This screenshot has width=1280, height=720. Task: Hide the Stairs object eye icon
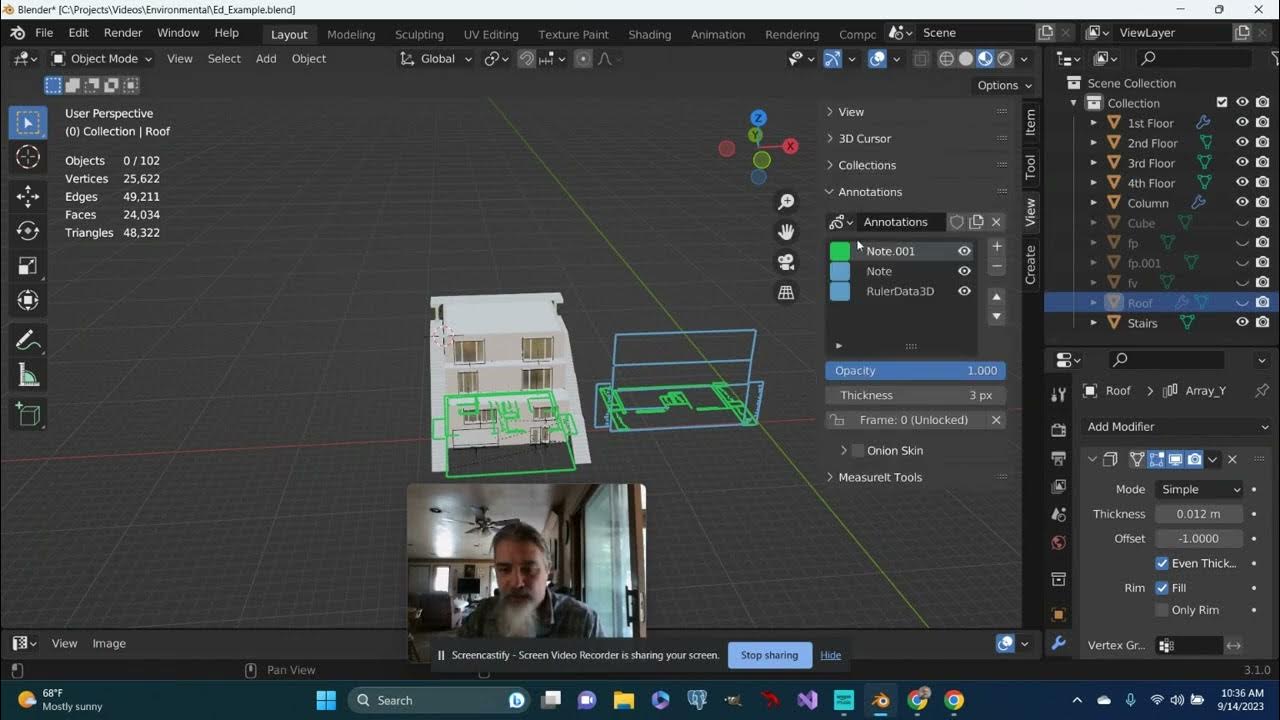tap(1242, 323)
